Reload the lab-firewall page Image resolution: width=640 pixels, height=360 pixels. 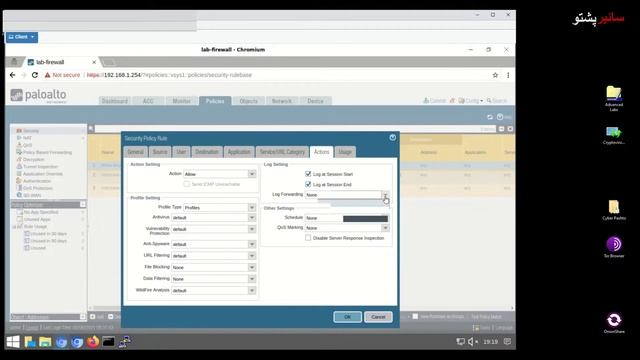tap(35, 75)
